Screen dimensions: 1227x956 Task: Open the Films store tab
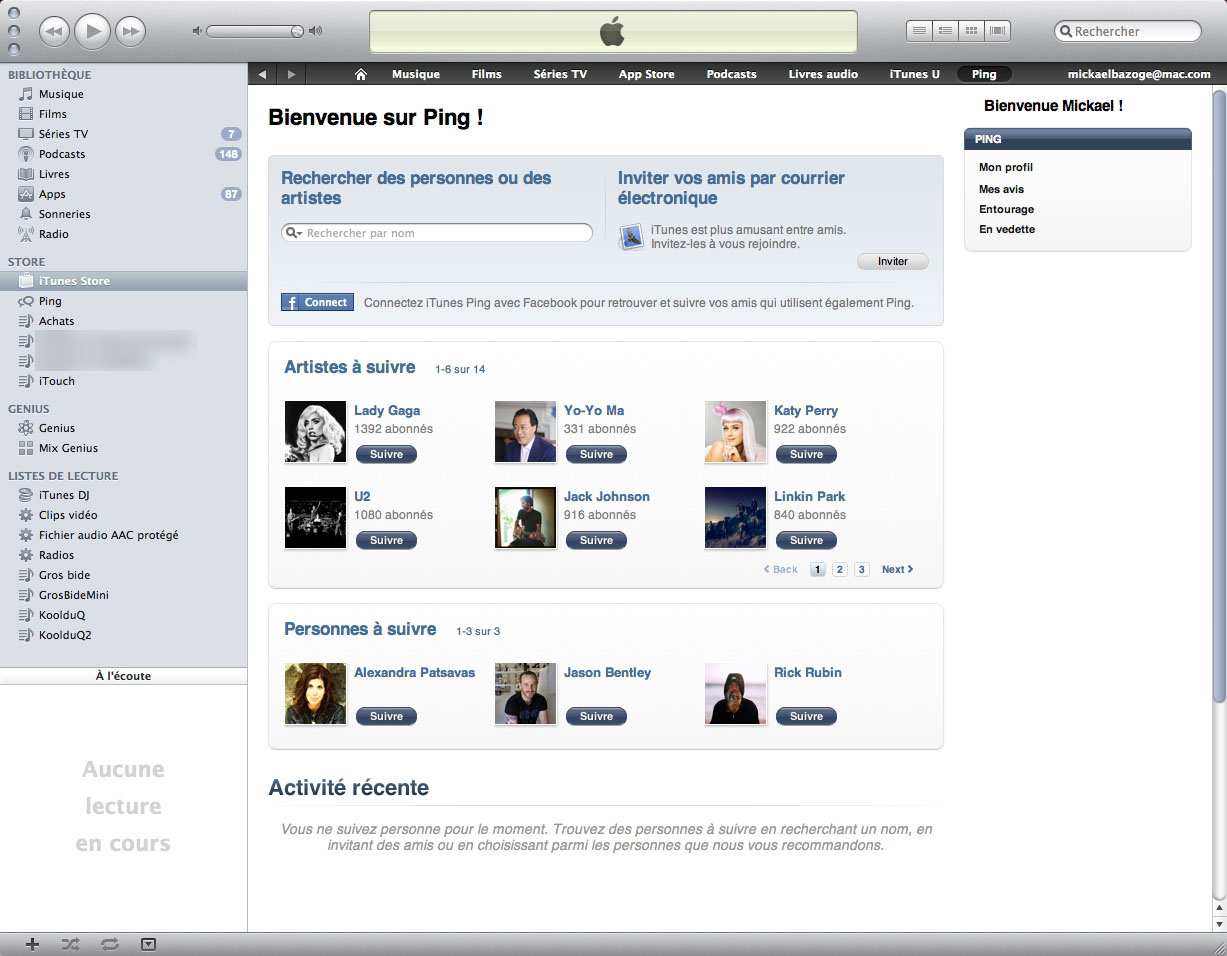coord(487,74)
